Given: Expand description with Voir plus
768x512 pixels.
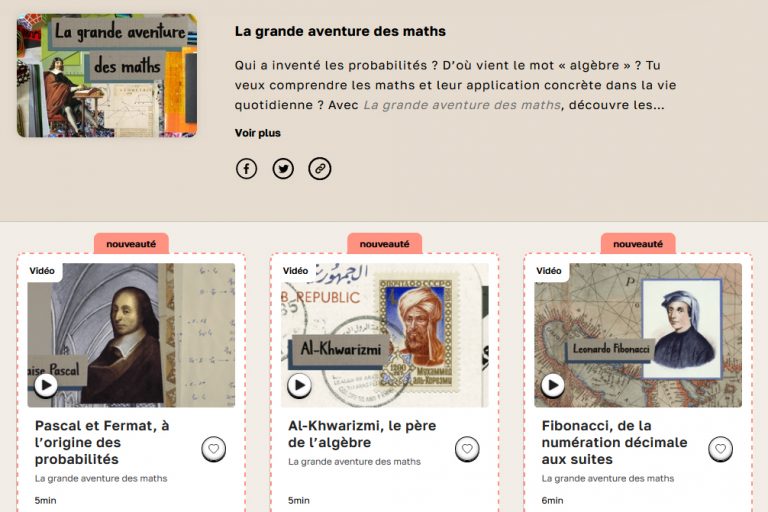Looking at the screenshot, I should pos(258,133).
